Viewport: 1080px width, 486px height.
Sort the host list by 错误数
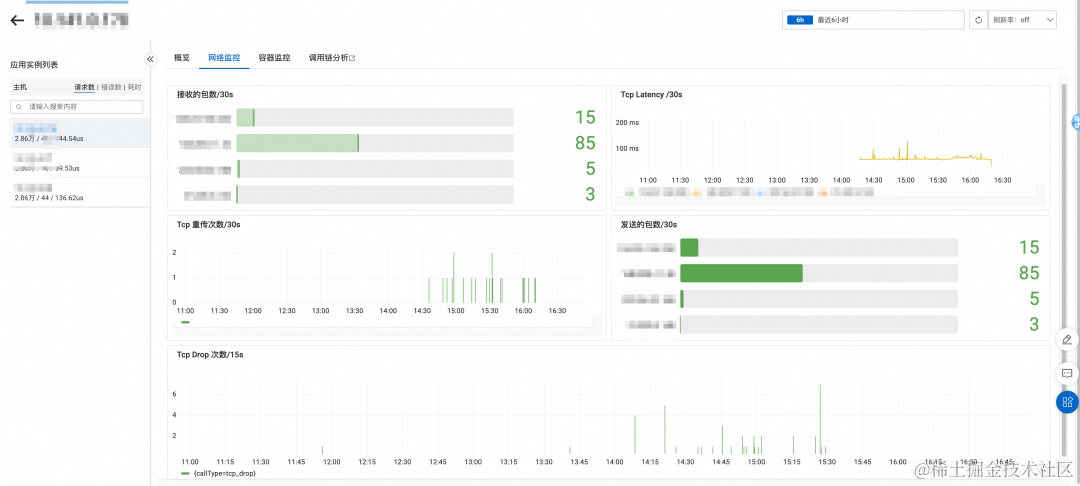pos(111,87)
